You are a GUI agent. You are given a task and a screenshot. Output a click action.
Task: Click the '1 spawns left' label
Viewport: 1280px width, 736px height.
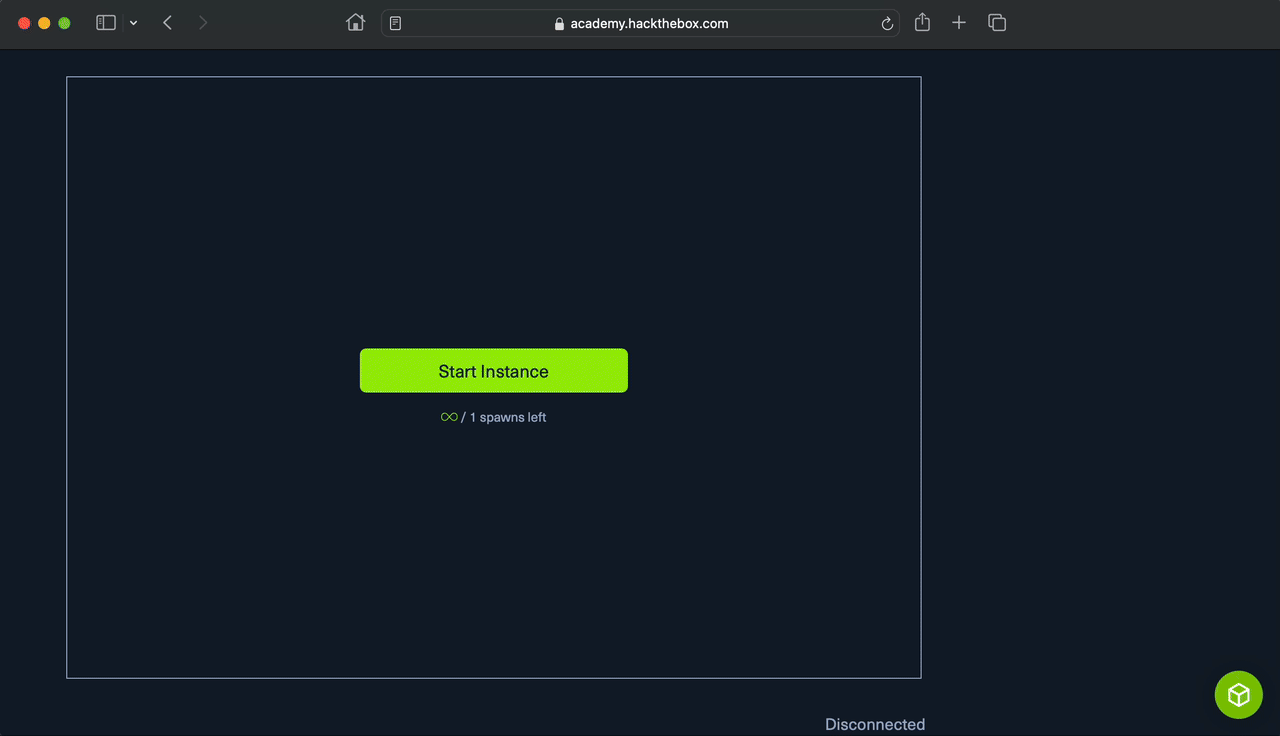pos(507,417)
